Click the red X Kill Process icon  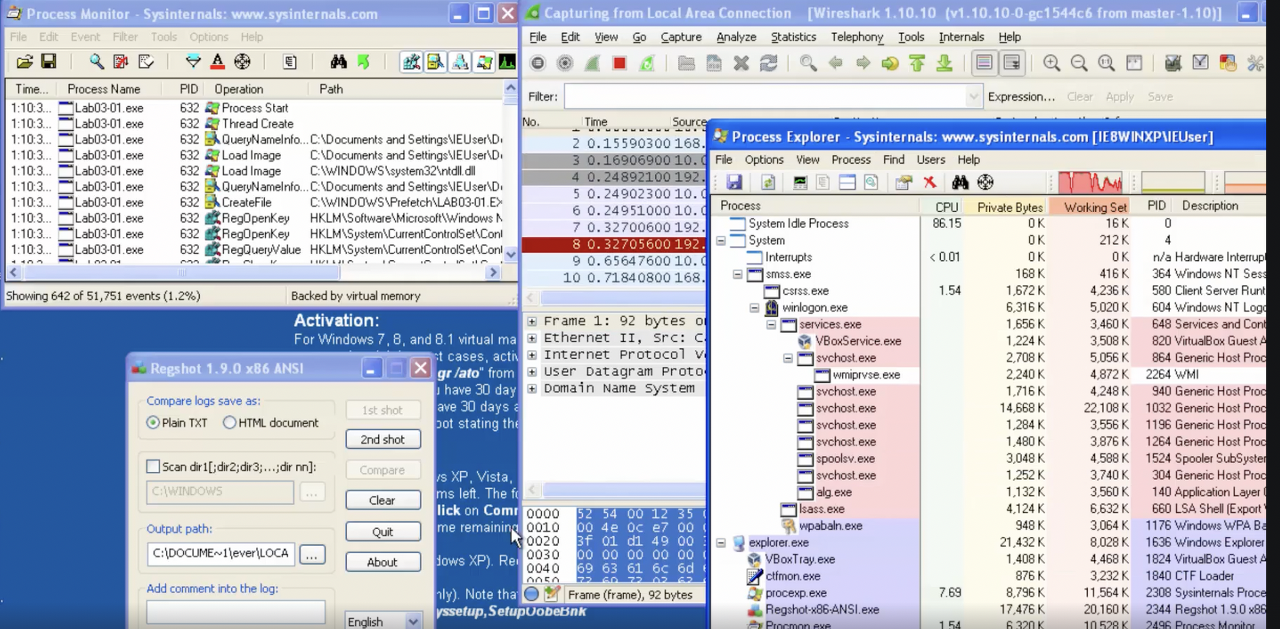tap(929, 182)
